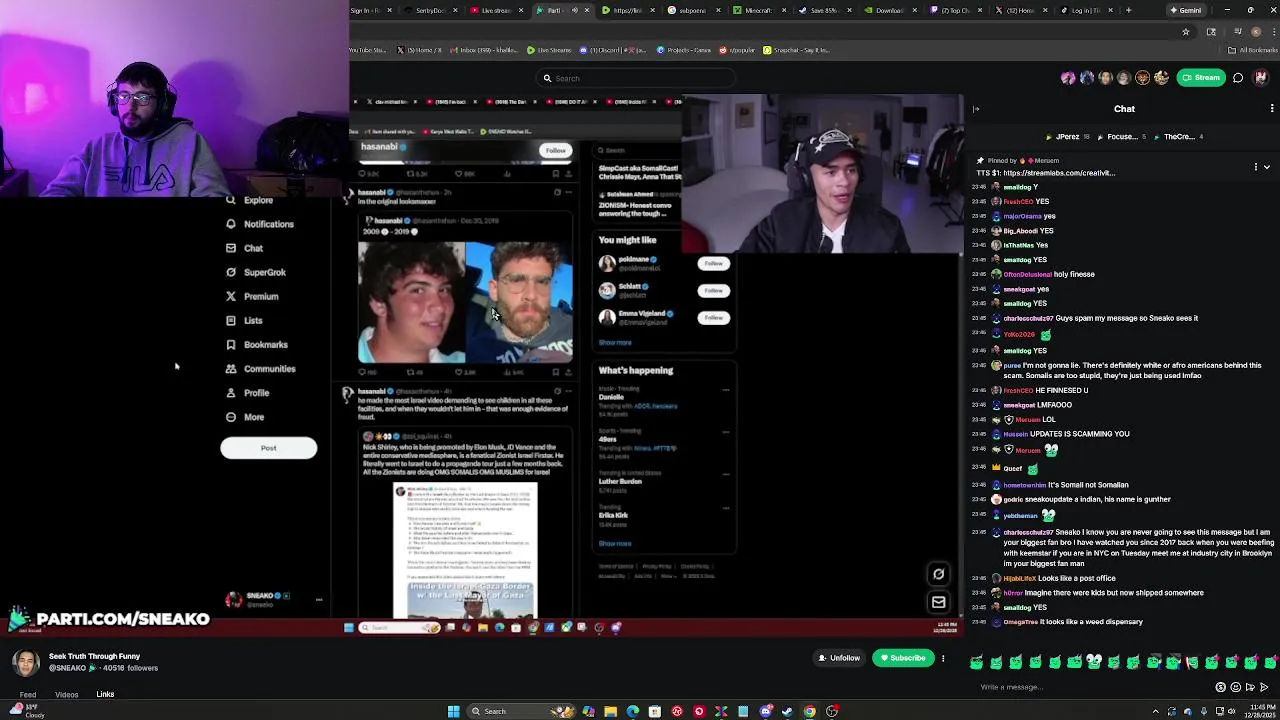The image size is (1280, 720).
Task: Show more trends under What's happening
Action: 615,543
